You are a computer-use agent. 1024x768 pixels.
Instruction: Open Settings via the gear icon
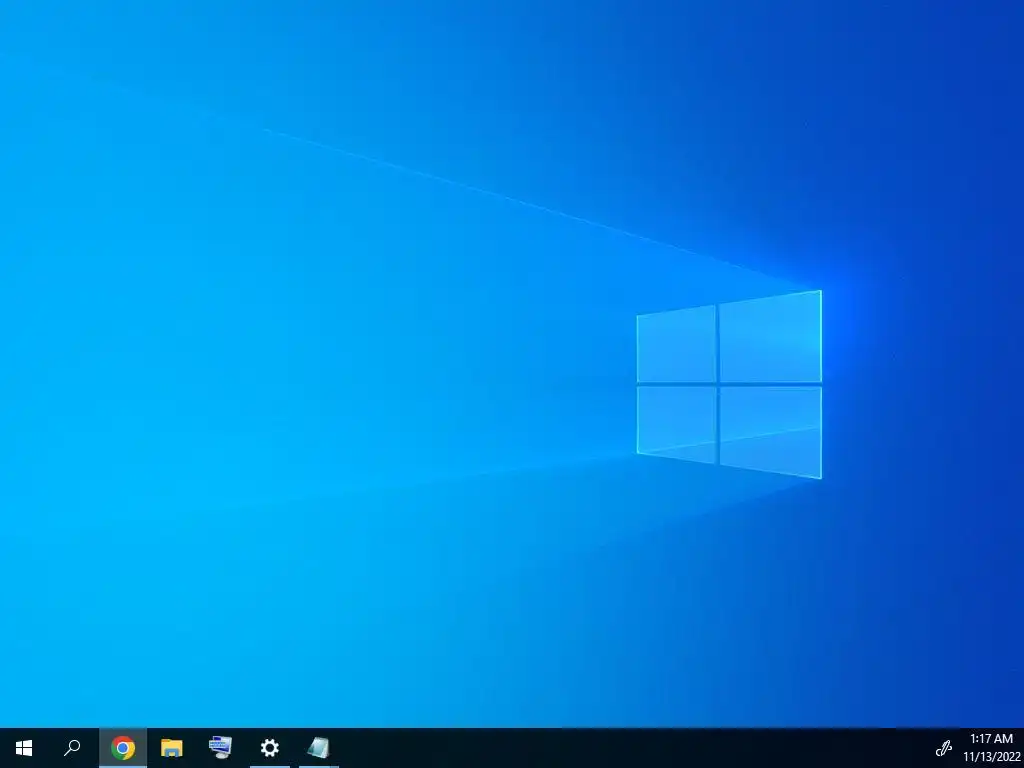(x=270, y=748)
